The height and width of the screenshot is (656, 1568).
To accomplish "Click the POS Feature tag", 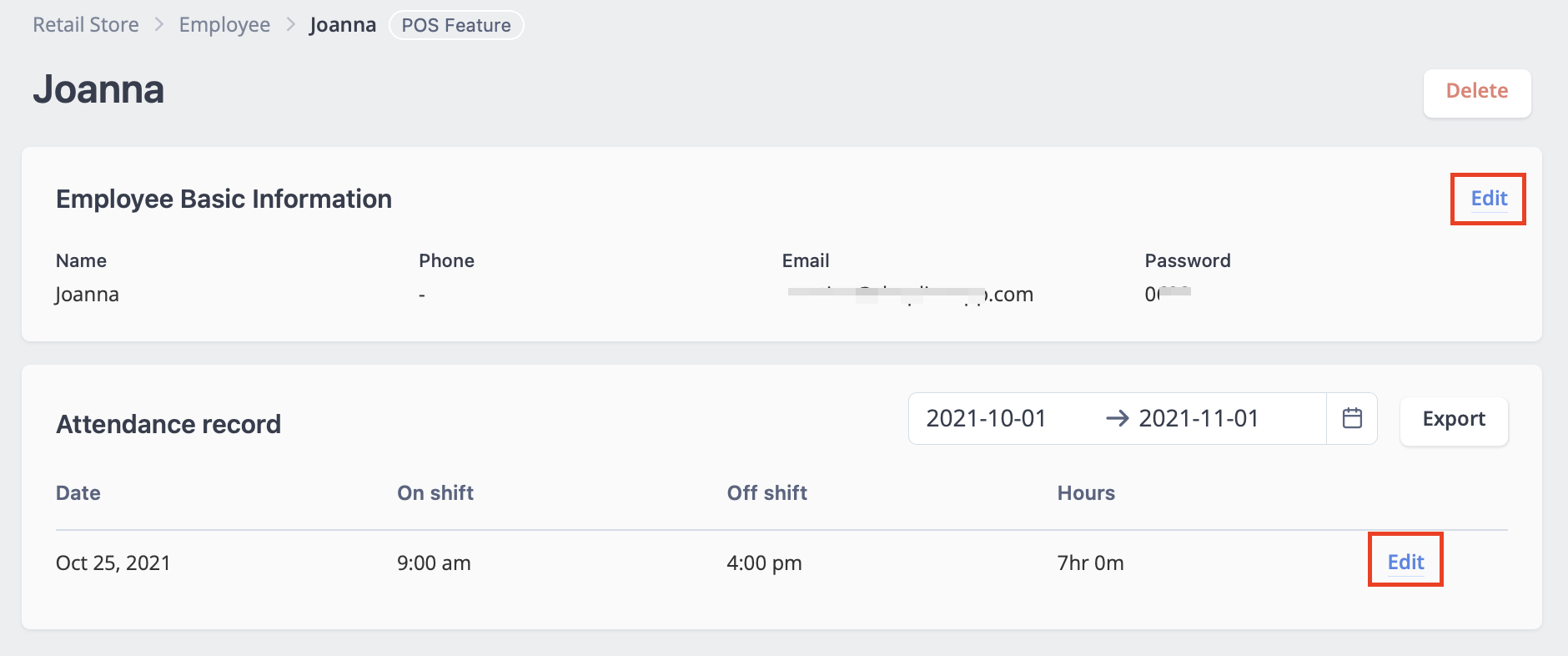I will click(x=456, y=25).
